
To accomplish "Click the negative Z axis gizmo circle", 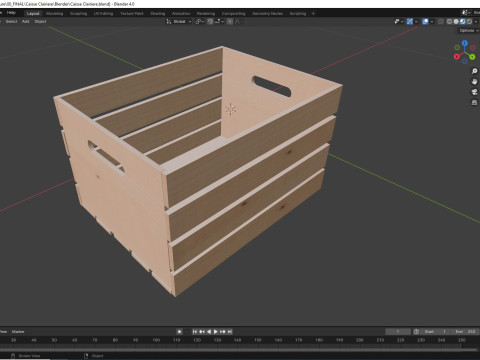I will point(465,61).
